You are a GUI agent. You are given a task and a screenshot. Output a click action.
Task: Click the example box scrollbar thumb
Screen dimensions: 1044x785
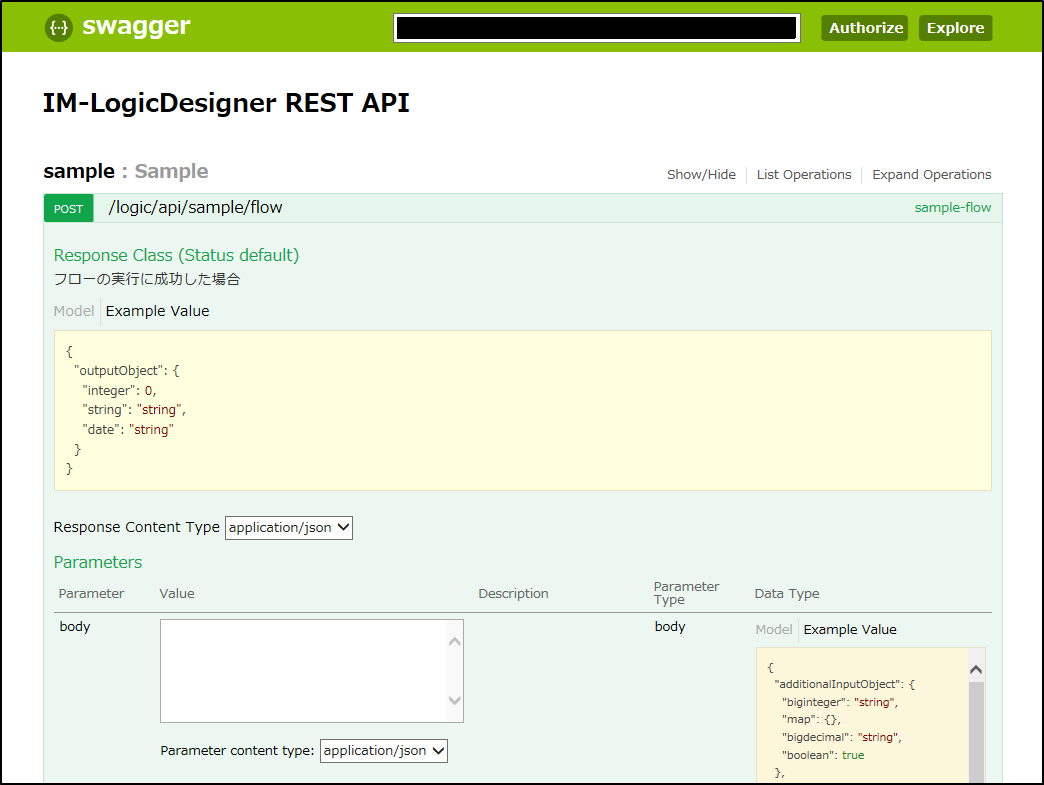click(x=976, y=731)
